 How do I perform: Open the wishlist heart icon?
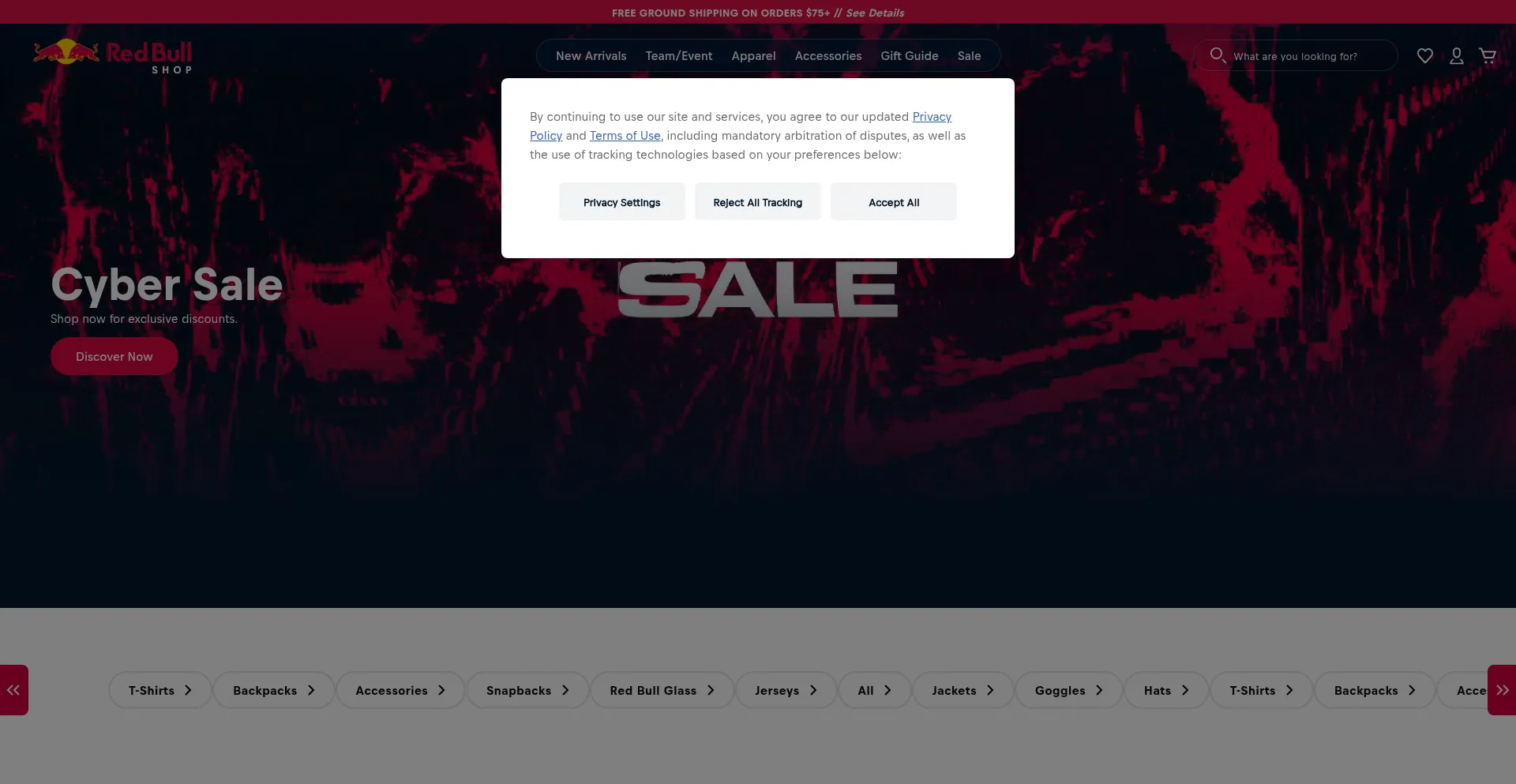click(x=1424, y=56)
